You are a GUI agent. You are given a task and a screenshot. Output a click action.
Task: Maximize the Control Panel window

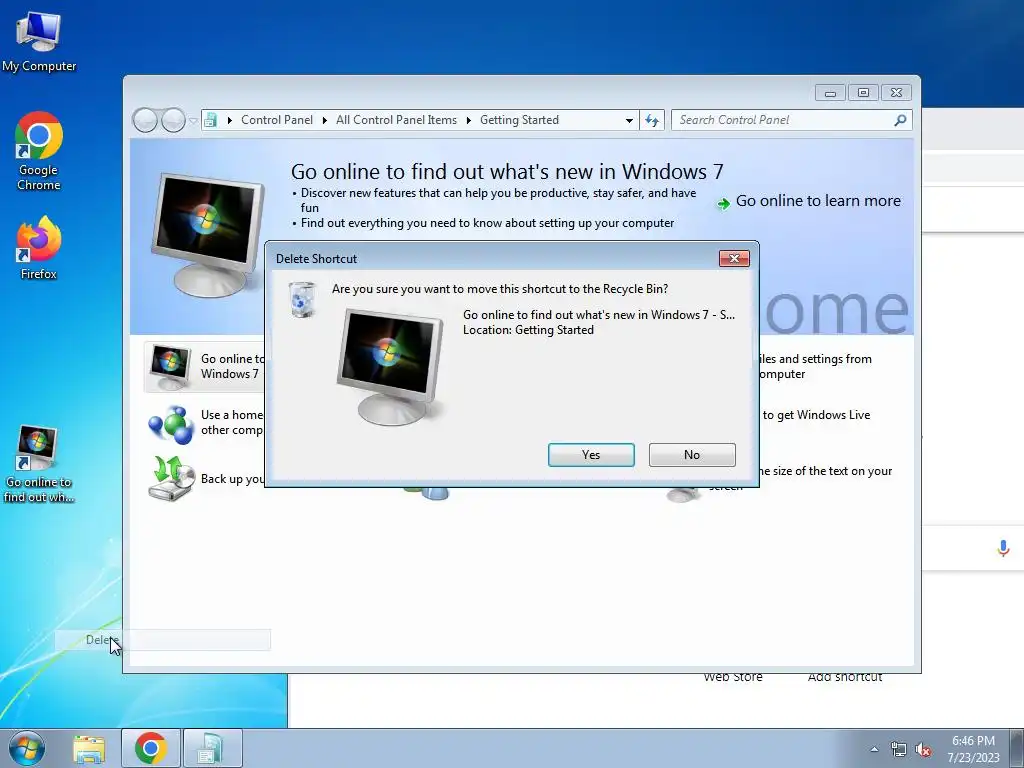pyautogui.click(x=863, y=93)
